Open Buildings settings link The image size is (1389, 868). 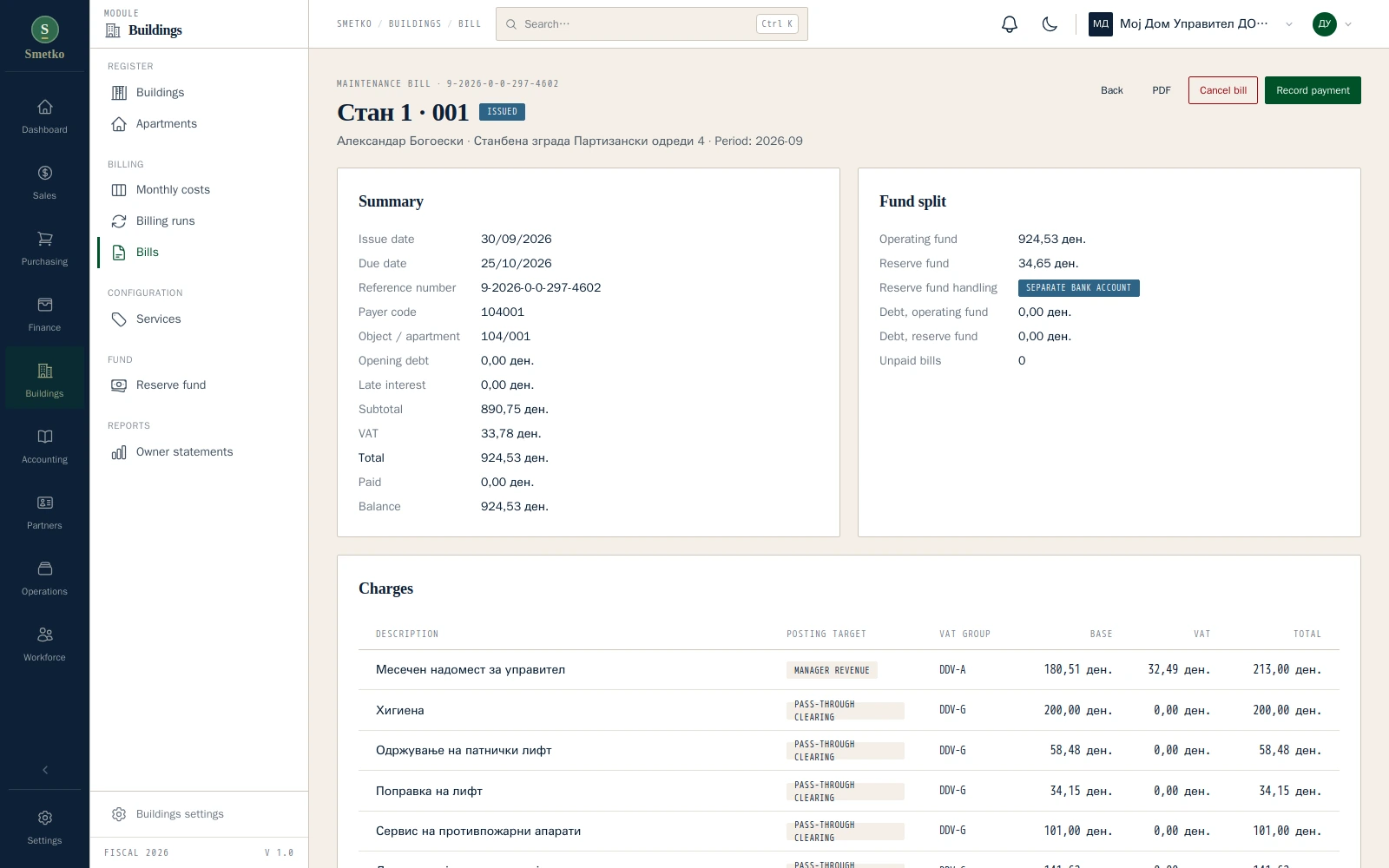(x=199, y=814)
